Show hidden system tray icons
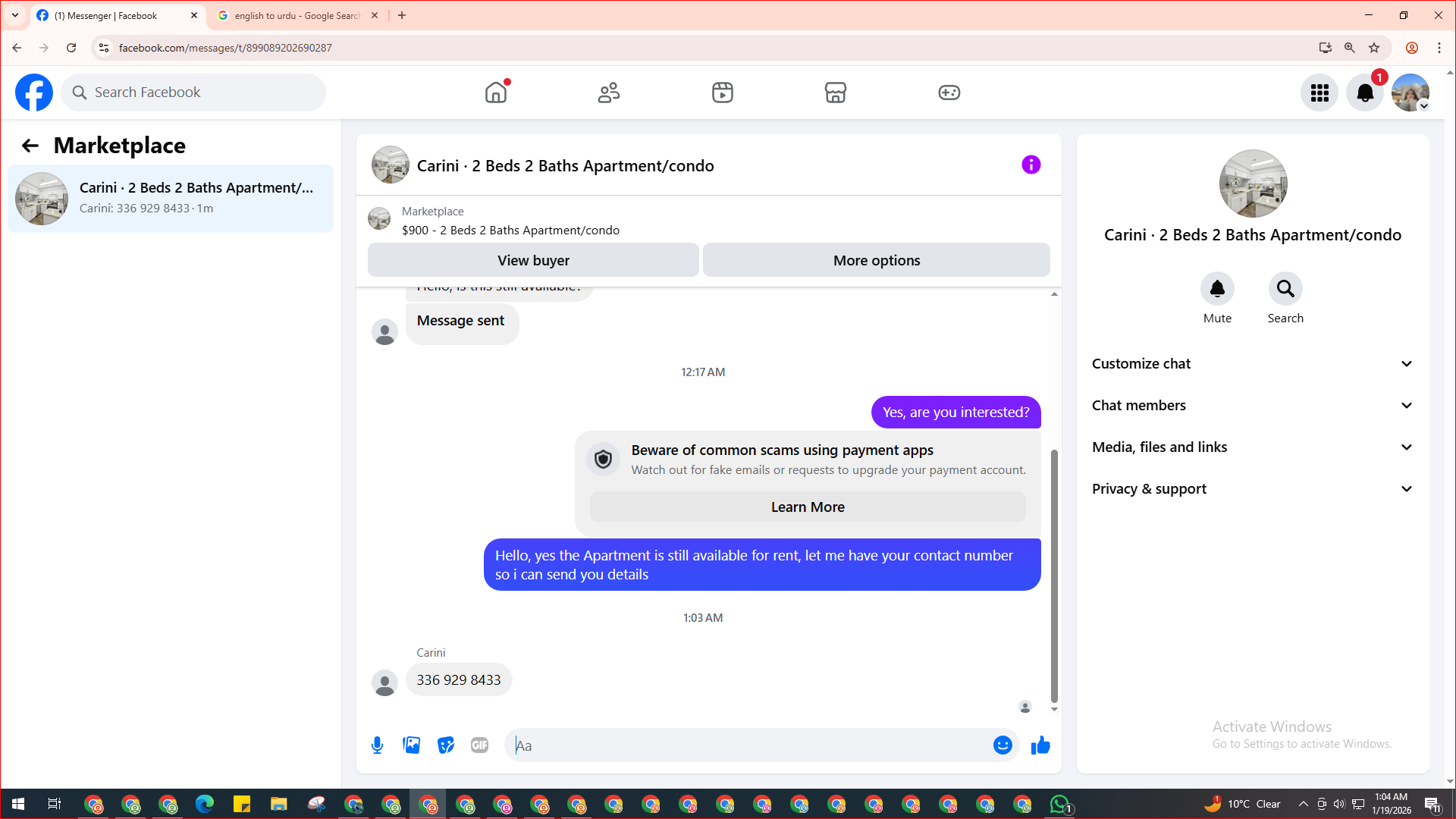 pos(1303,804)
